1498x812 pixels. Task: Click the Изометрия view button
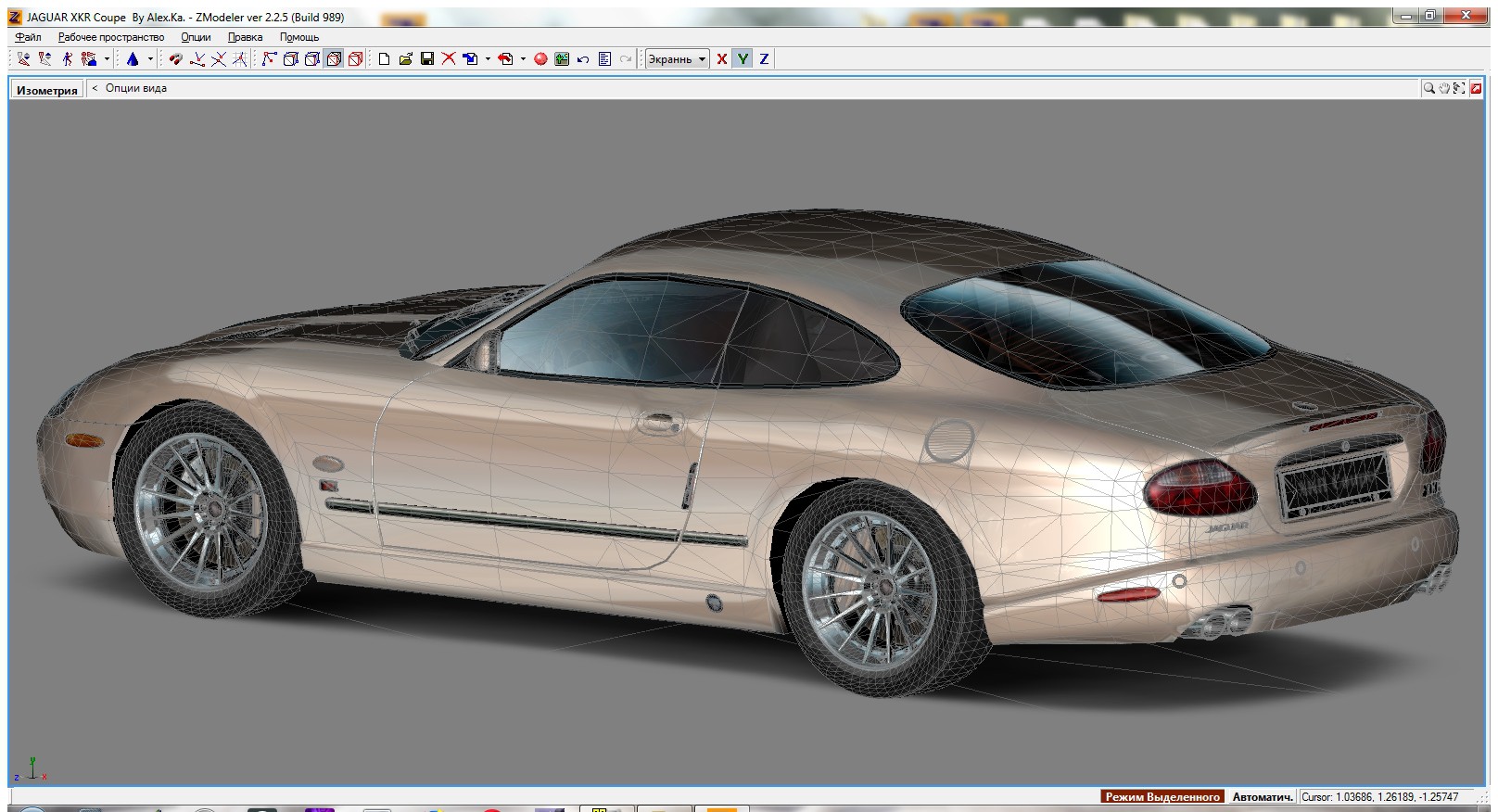pos(46,90)
